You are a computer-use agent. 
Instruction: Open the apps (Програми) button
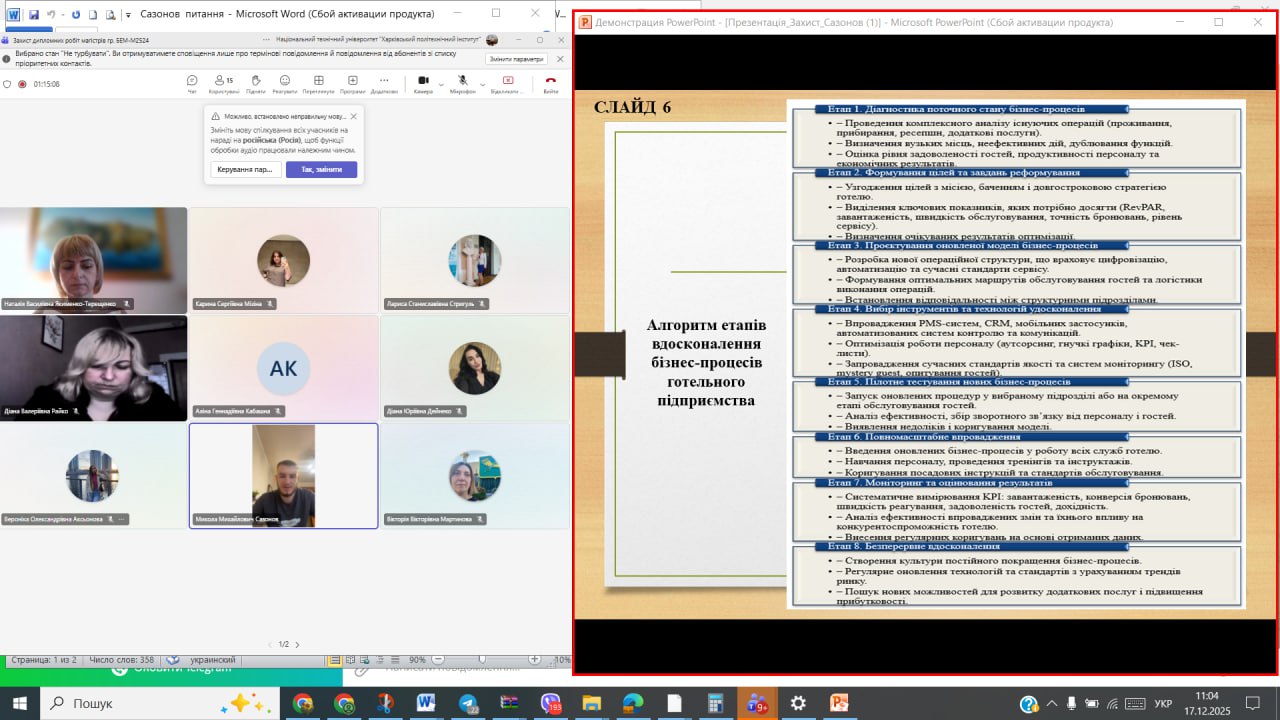352,82
